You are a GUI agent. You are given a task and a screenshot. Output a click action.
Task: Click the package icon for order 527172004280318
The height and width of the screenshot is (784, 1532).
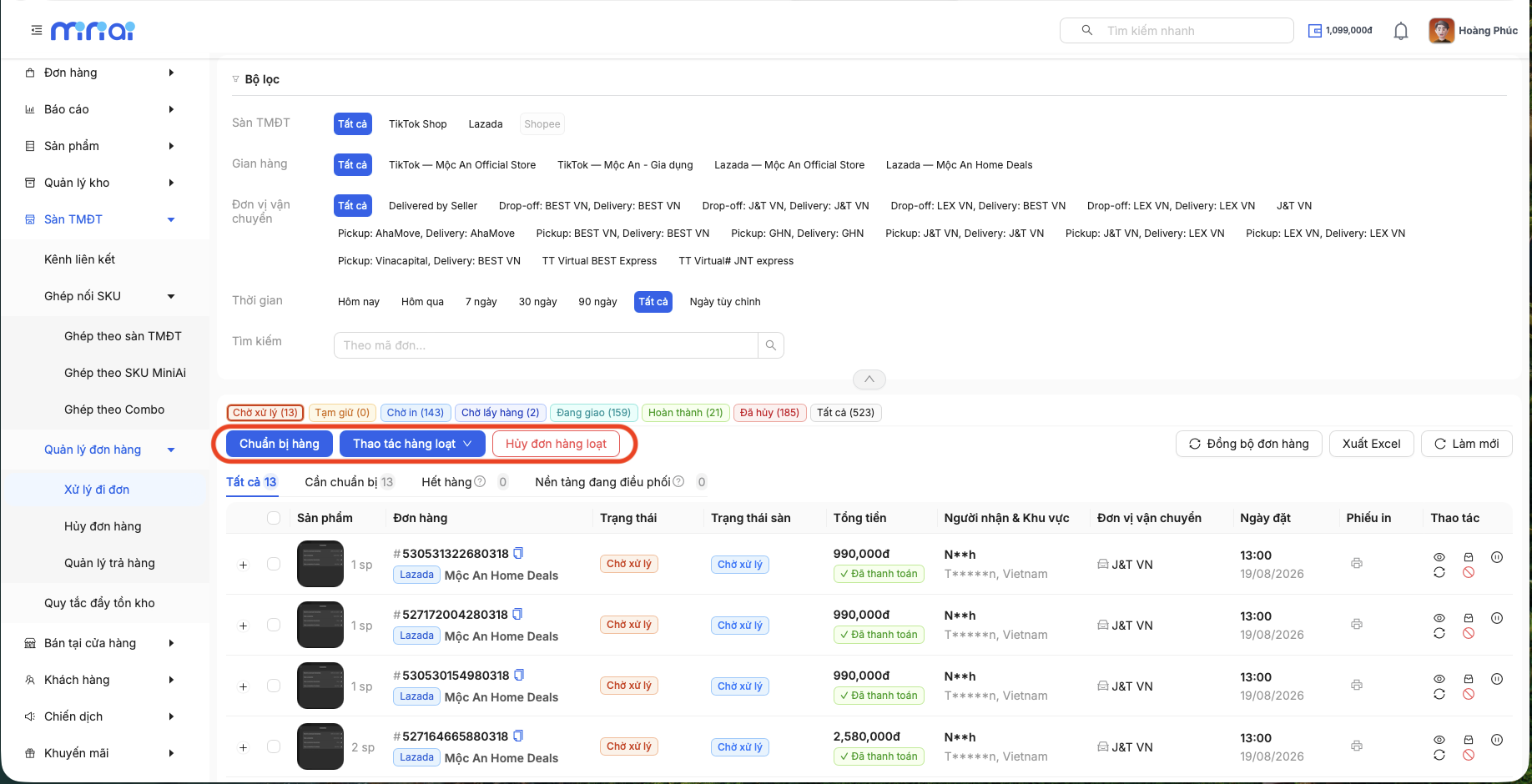1469,618
